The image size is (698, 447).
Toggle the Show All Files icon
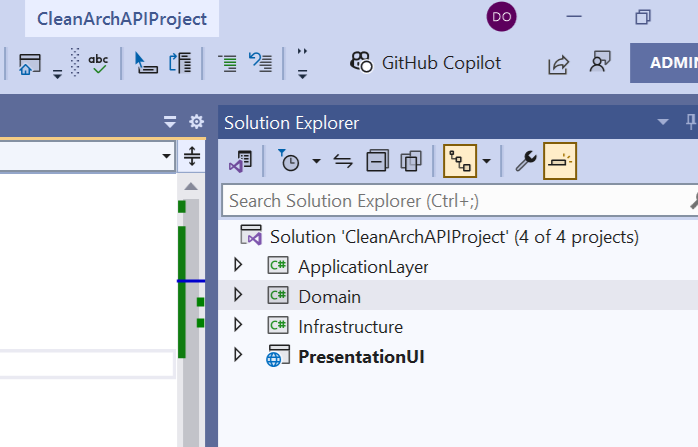coord(411,161)
